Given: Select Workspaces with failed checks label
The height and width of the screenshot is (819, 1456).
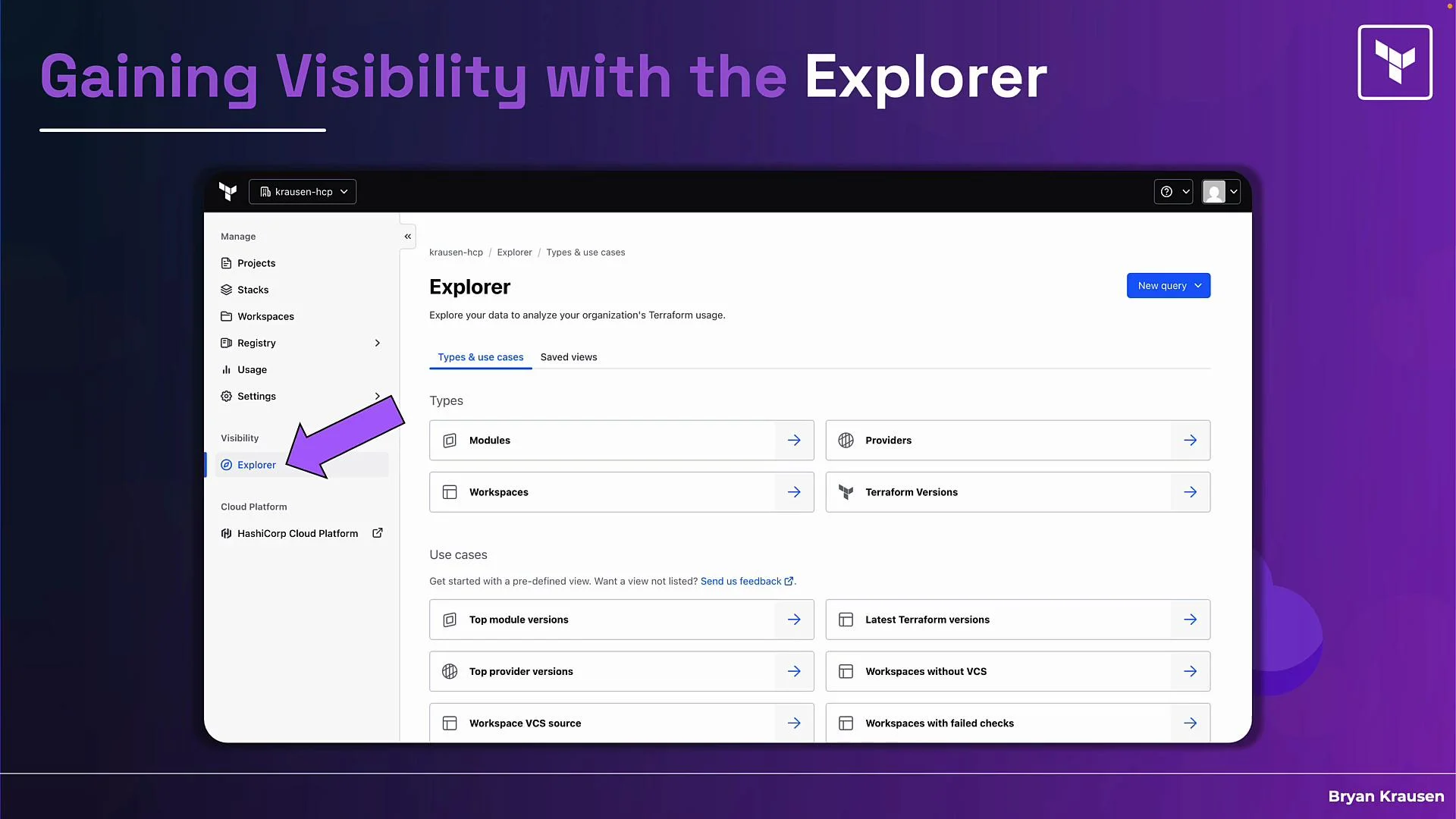Looking at the screenshot, I should [x=940, y=723].
